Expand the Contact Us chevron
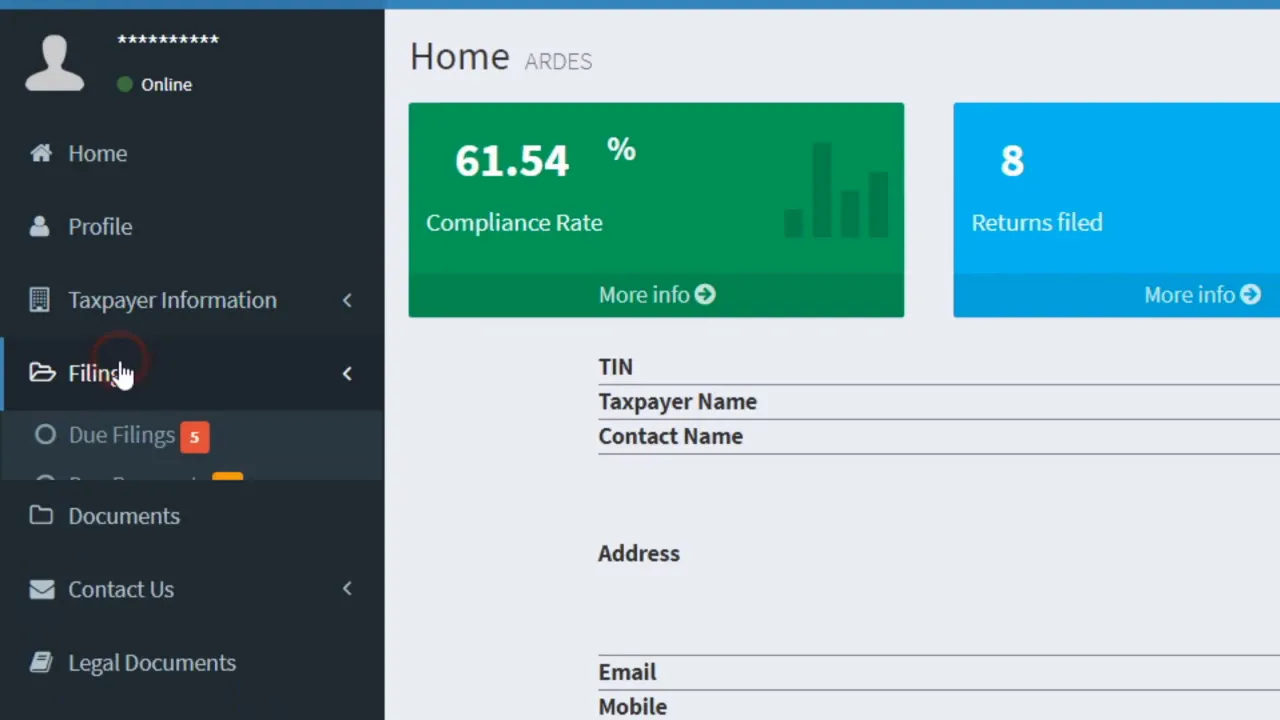Viewport: 1280px width, 720px height. [347, 588]
